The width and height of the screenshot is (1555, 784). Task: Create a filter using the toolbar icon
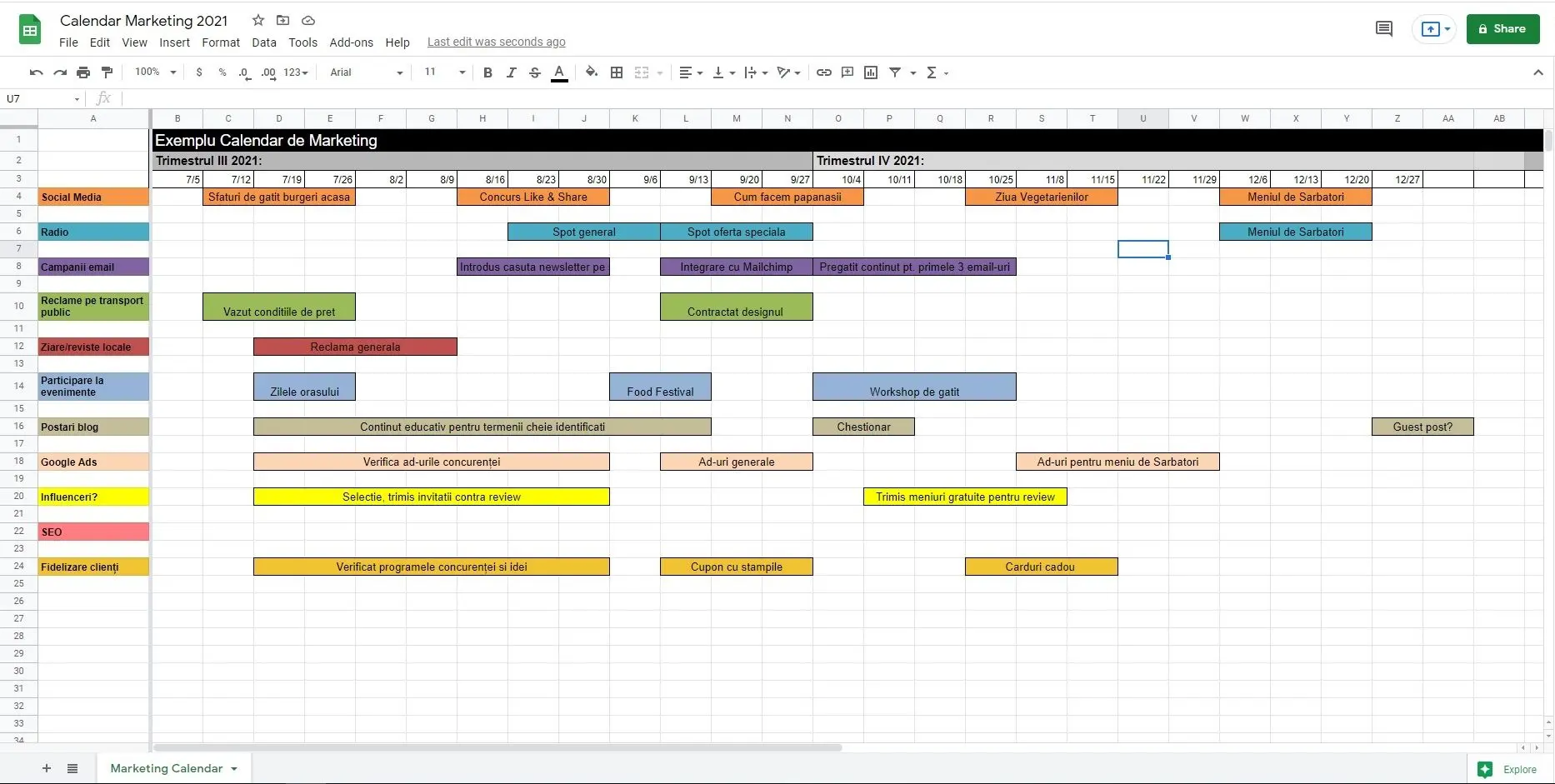[894, 72]
